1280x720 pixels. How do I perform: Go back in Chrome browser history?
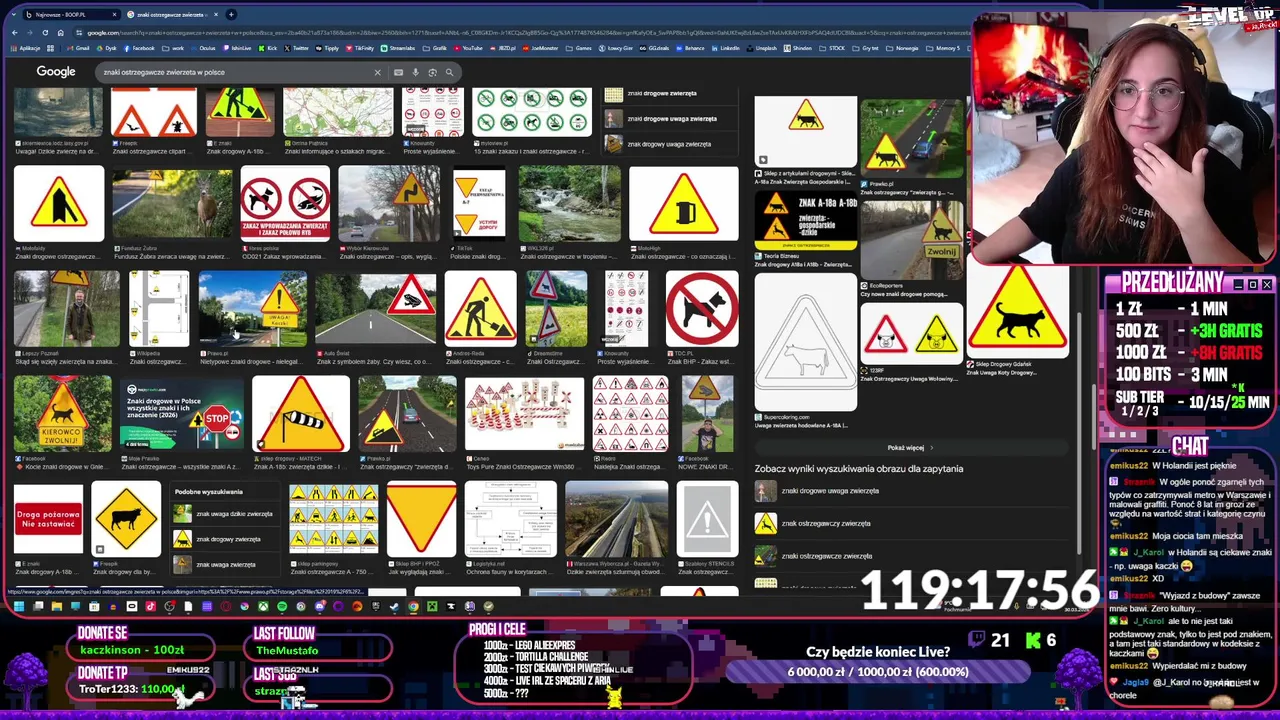tap(14, 33)
